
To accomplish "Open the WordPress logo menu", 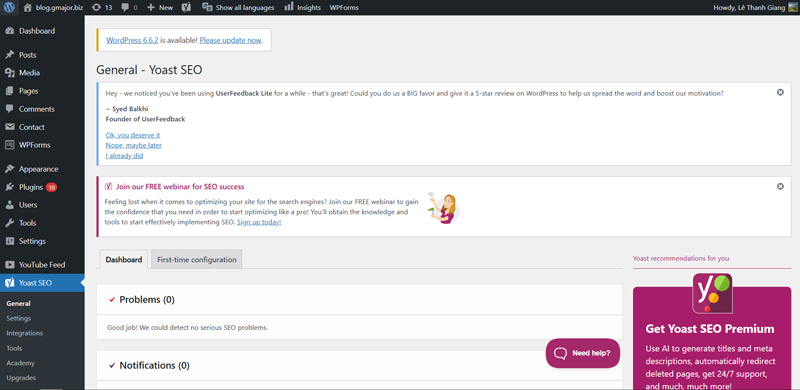I will (x=9, y=8).
